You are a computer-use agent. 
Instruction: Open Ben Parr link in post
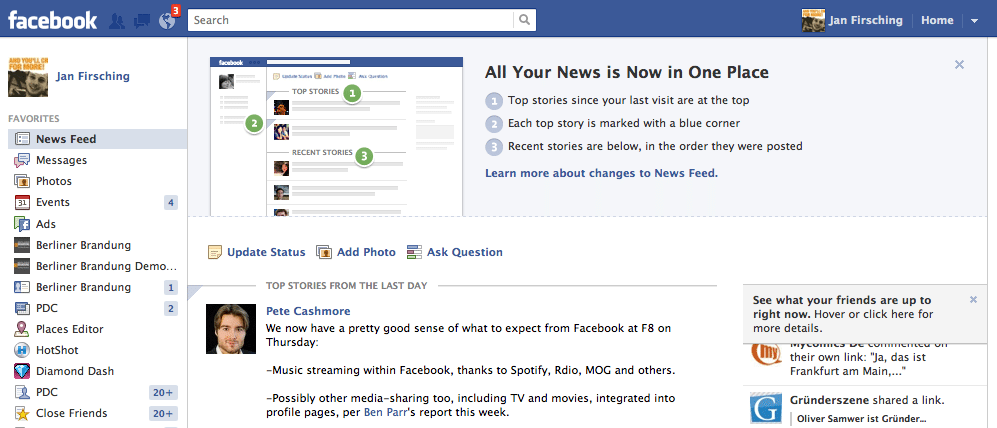coord(385,413)
